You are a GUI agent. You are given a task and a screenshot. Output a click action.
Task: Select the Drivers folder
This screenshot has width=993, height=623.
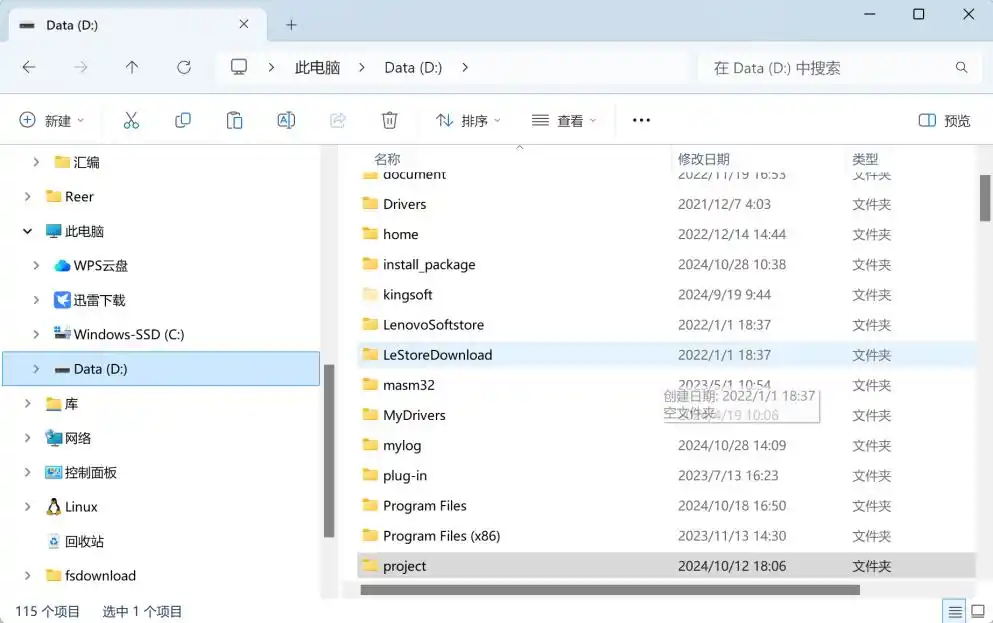click(405, 204)
